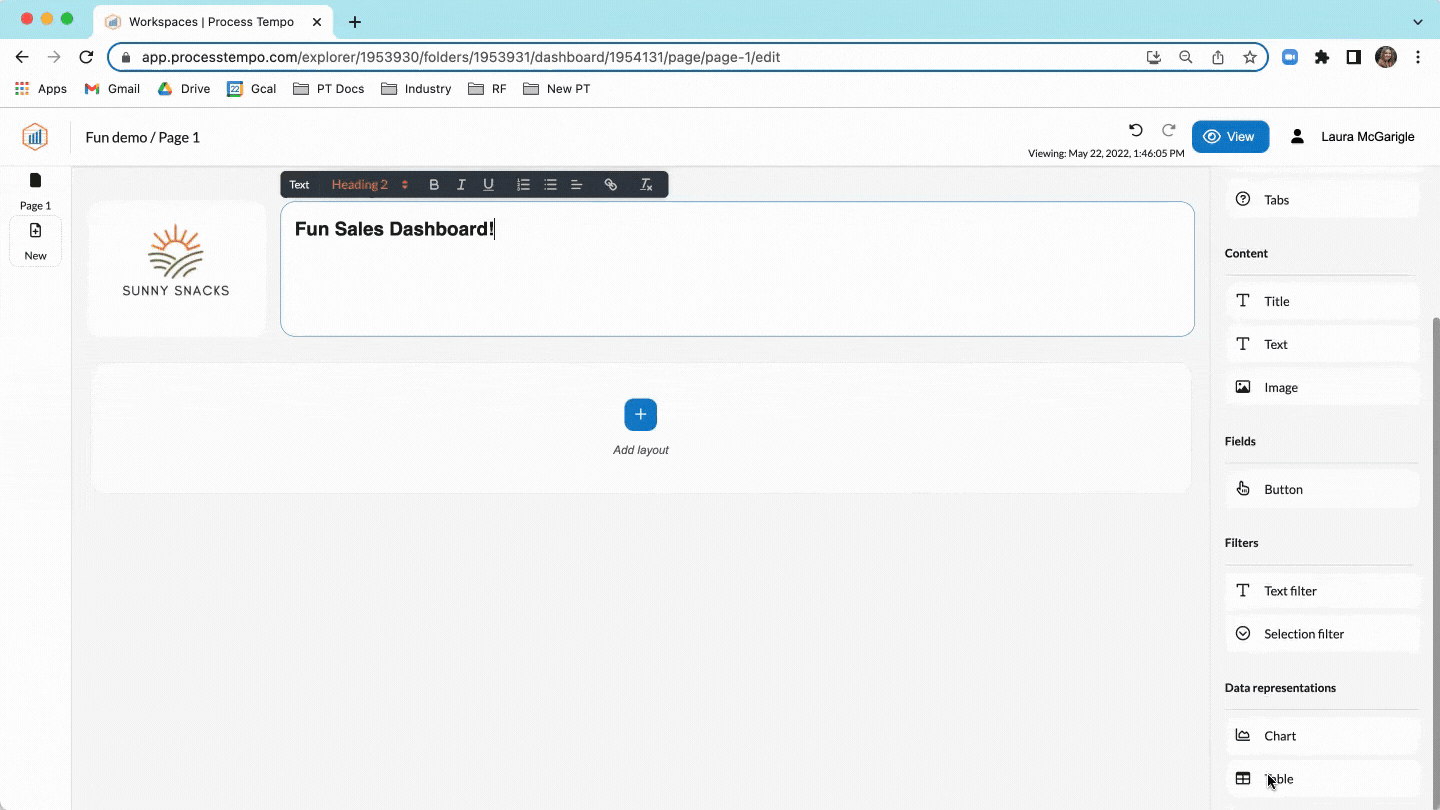Open Industry bookmark folder
This screenshot has height=810, width=1440.
417,89
